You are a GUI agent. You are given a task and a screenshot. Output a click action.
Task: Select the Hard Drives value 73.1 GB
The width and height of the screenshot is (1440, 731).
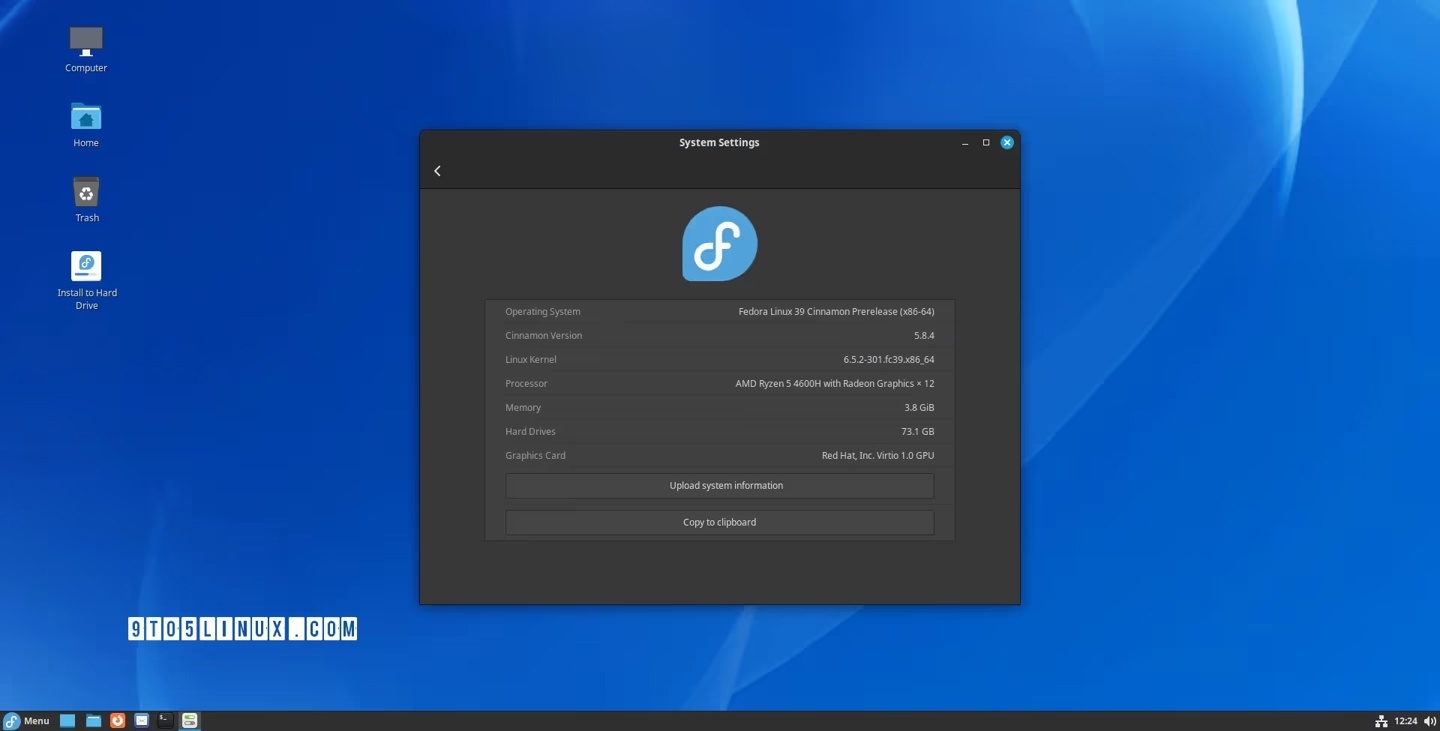pyautogui.click(x=918, y=432)
